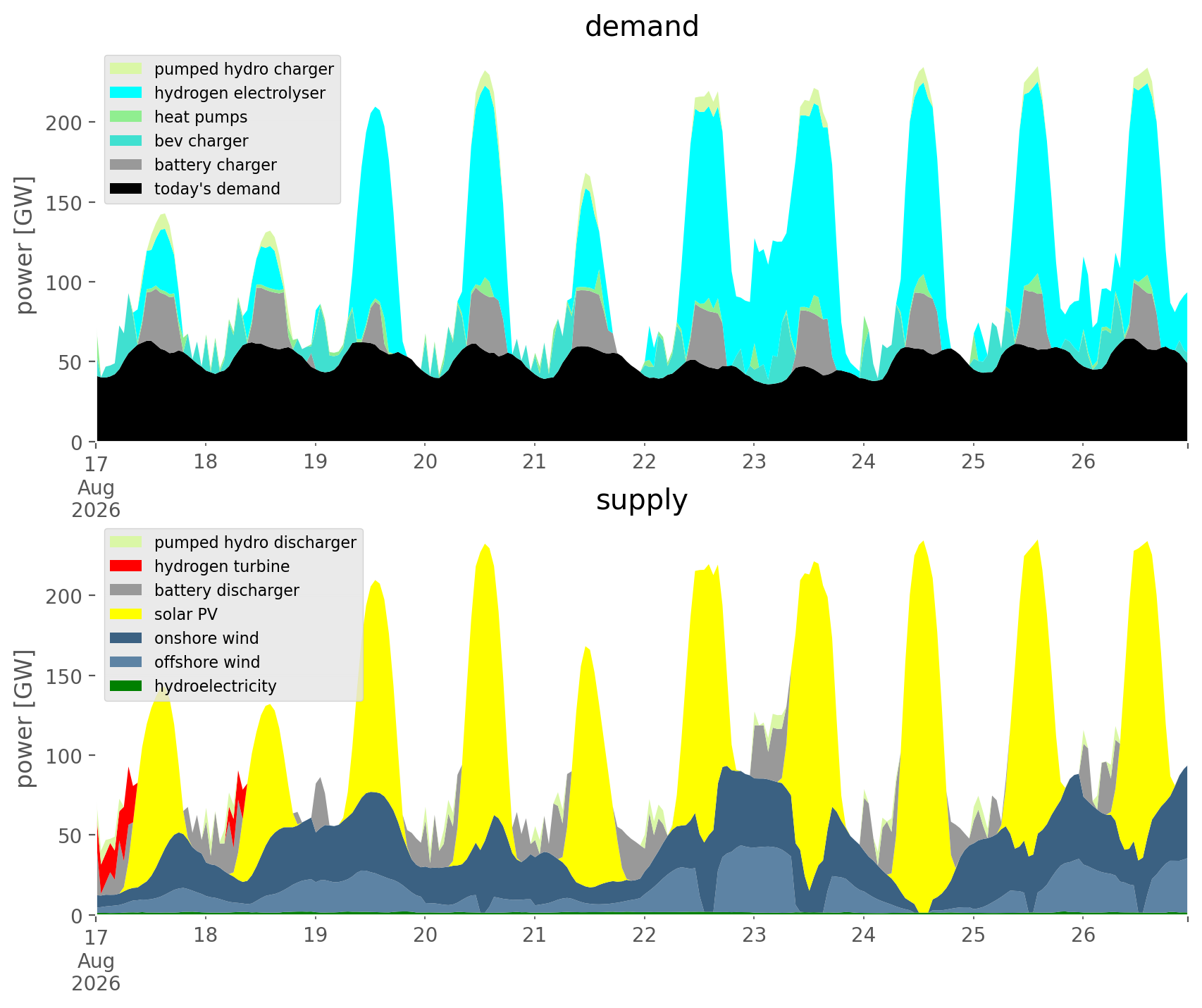
Task: Click the "heat pumps" legend label
Action: click(201, 117)
